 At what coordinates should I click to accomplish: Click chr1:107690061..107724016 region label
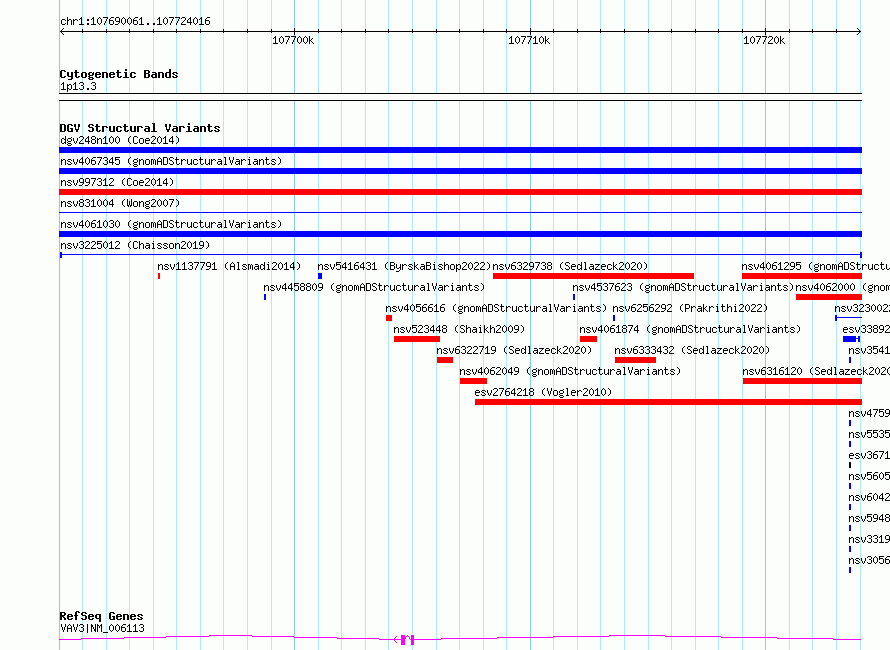click(135, 22)
